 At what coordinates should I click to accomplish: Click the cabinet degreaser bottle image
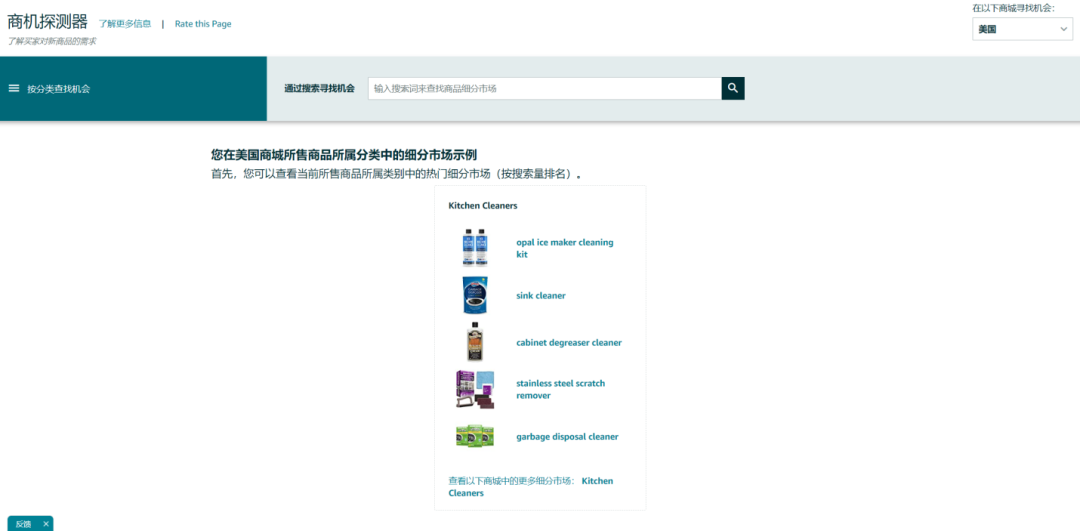(x=474, y=342)
